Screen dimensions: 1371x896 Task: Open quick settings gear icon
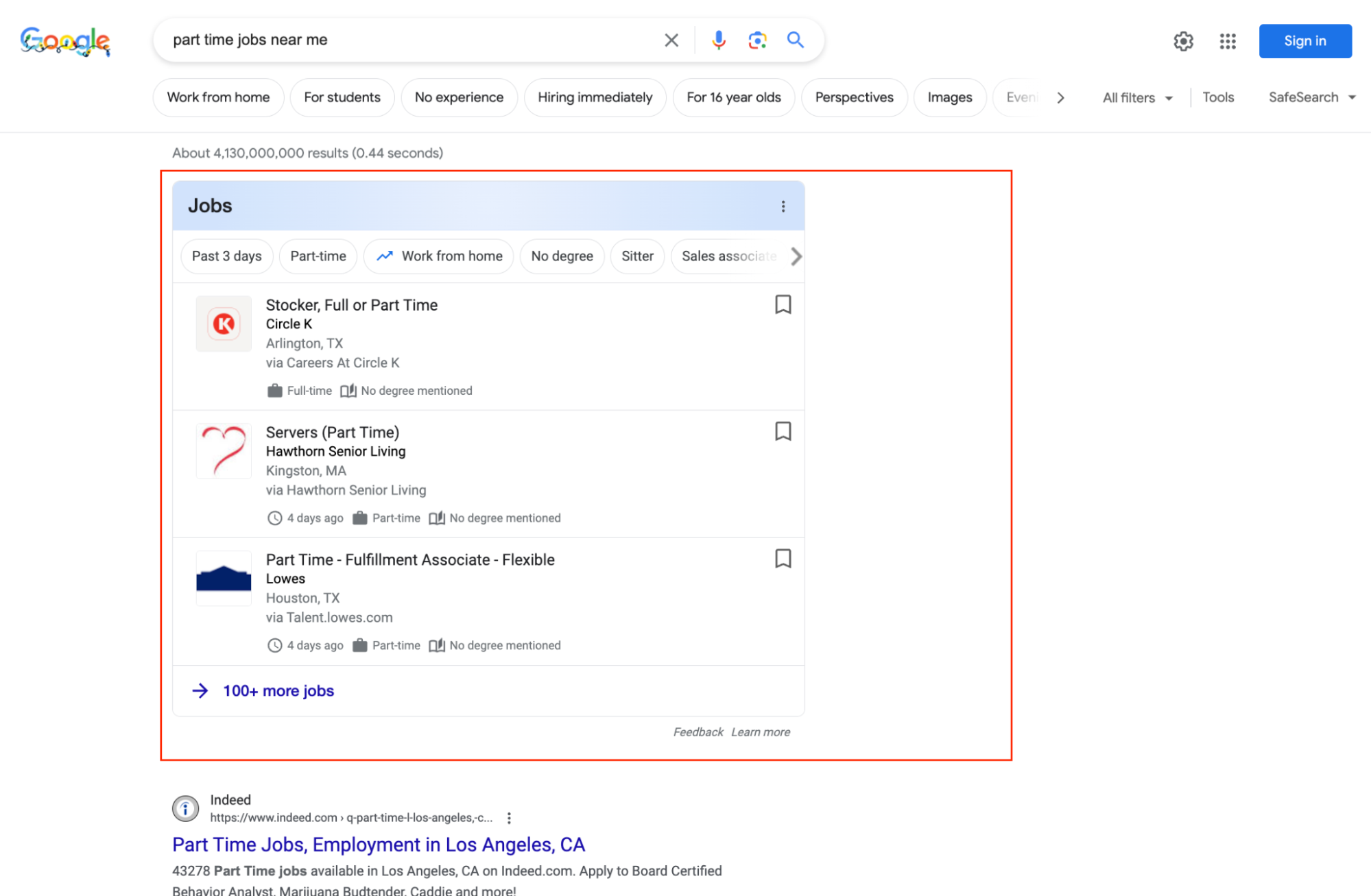(1183, 41)
